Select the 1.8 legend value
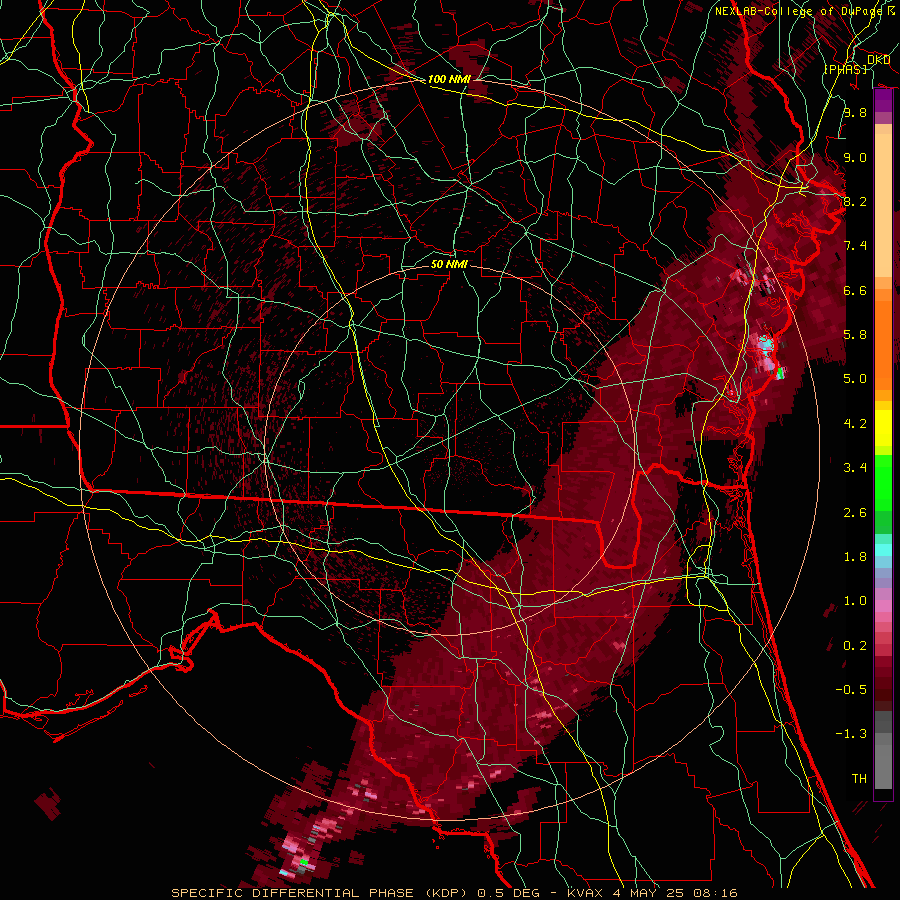900x900 pixels. (855, 557)
